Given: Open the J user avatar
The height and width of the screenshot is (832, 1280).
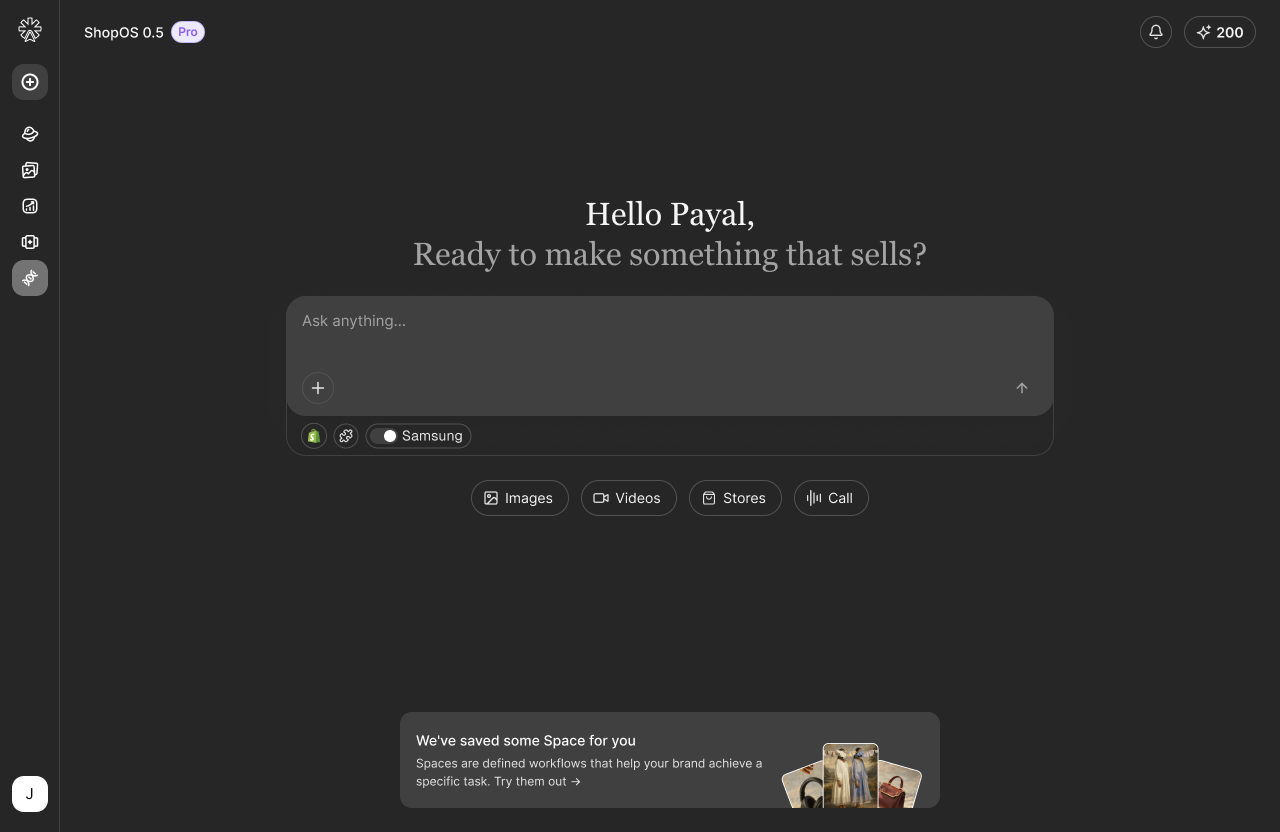Looking at the screenshot, I should pyautogui.click(x=30, y=794).
